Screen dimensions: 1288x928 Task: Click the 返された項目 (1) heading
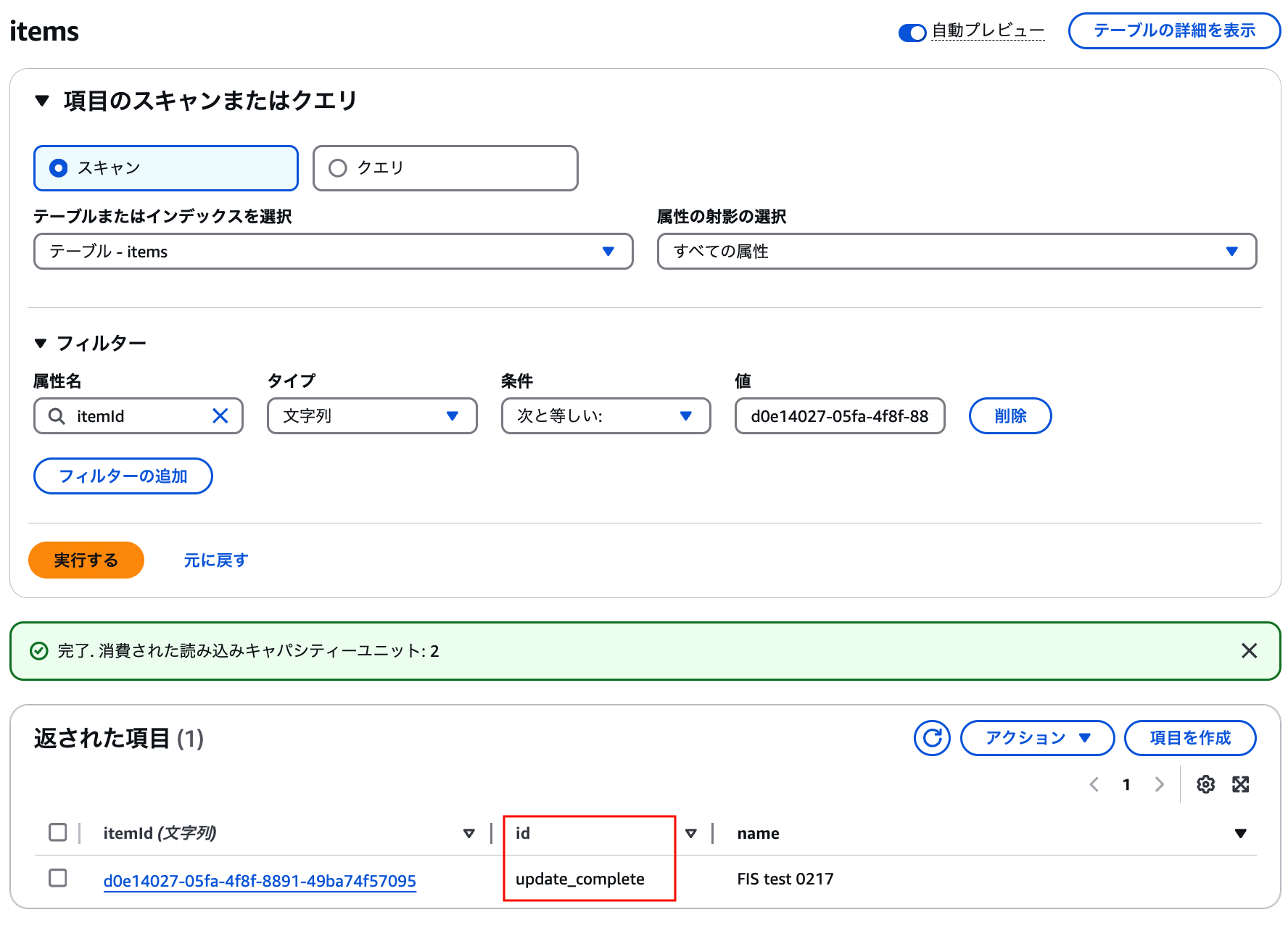(x=119, y=739)
